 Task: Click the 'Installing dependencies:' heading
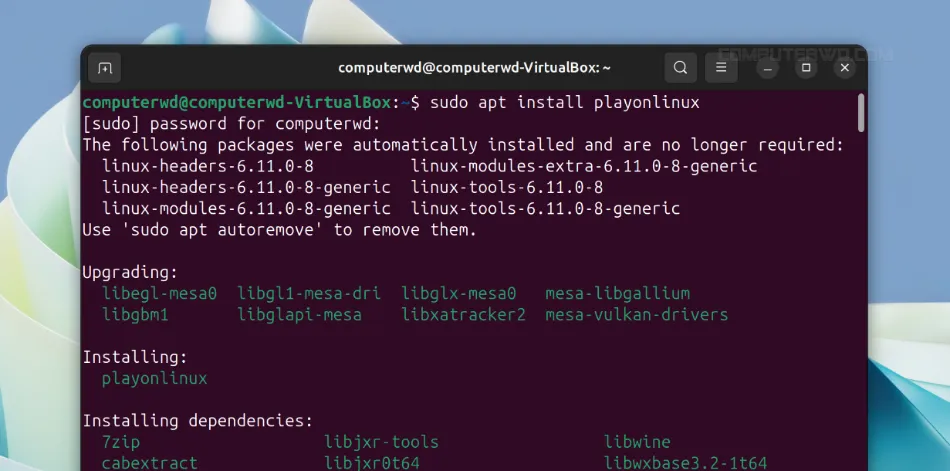tap(198, 421)
